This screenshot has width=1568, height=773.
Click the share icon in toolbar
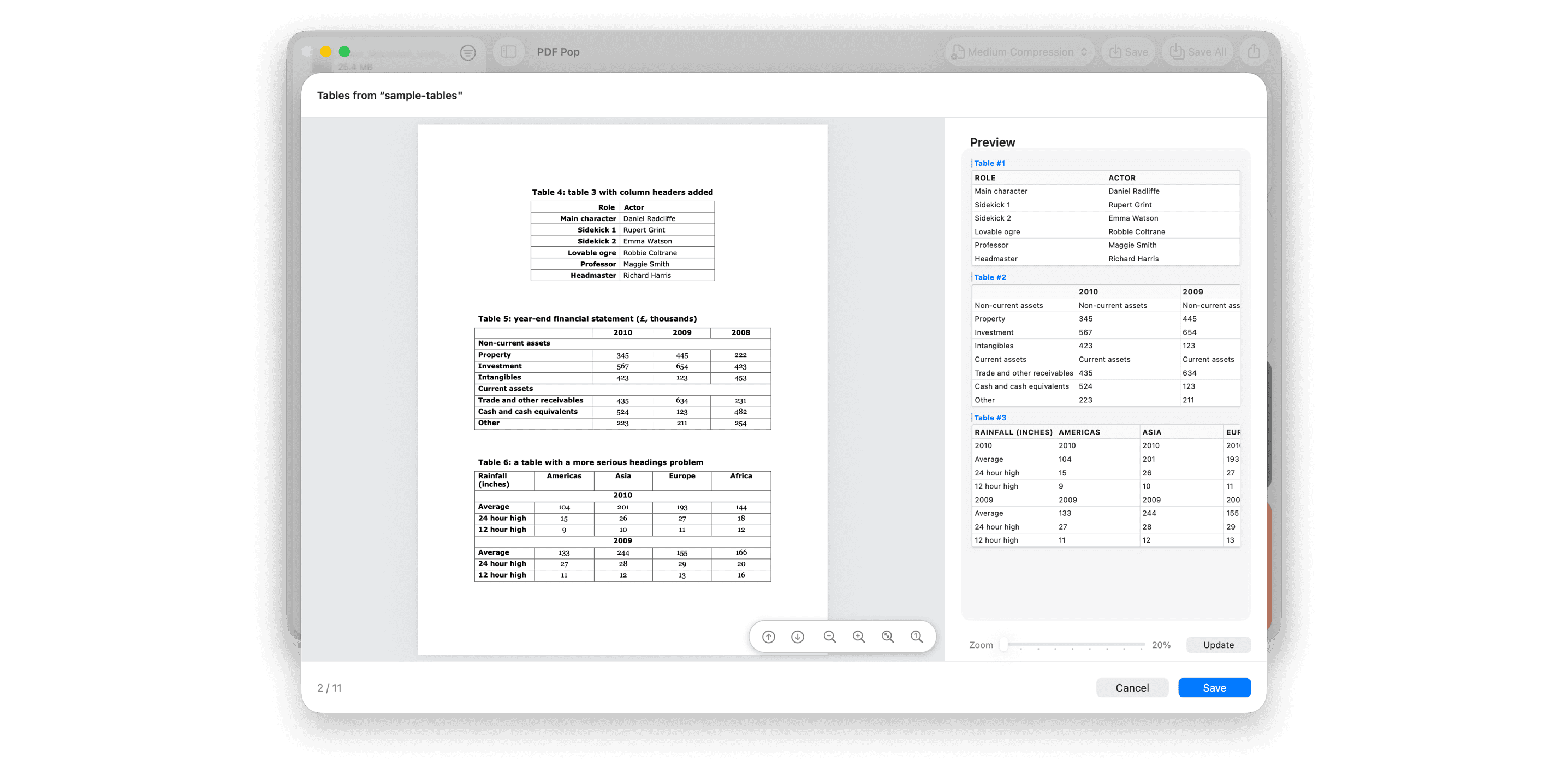[1254, 52]
